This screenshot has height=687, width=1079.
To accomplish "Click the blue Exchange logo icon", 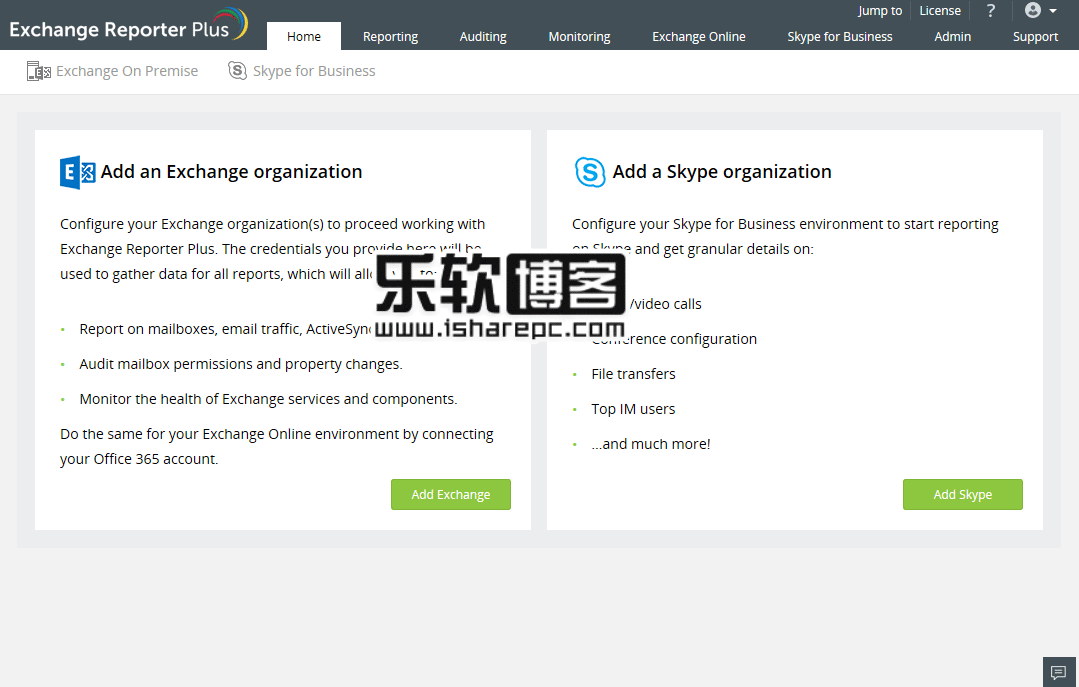I will click(78, 172).
